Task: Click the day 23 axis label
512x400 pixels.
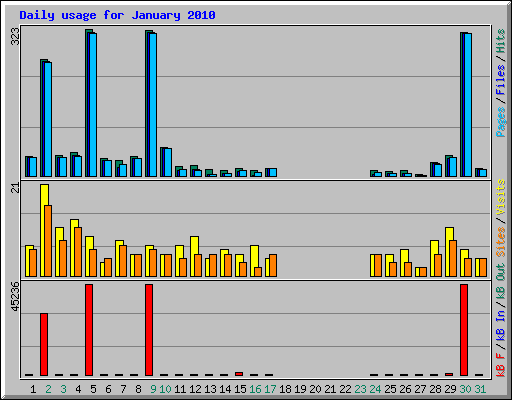Action: tap(360, 389)
